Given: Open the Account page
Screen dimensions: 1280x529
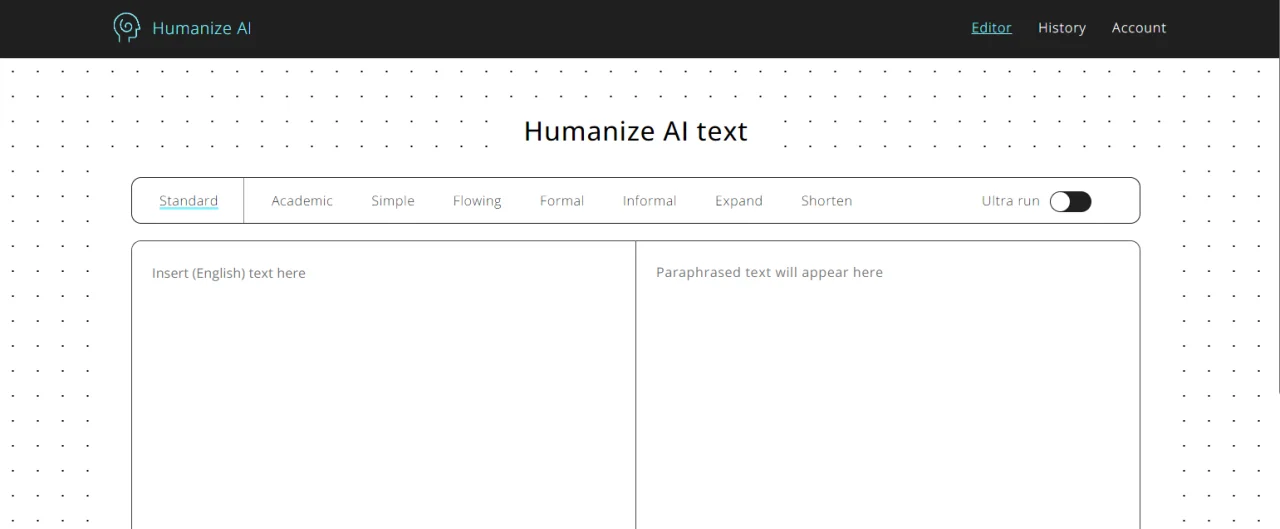Looking at the screenshot, I should tap(1139, 28).
